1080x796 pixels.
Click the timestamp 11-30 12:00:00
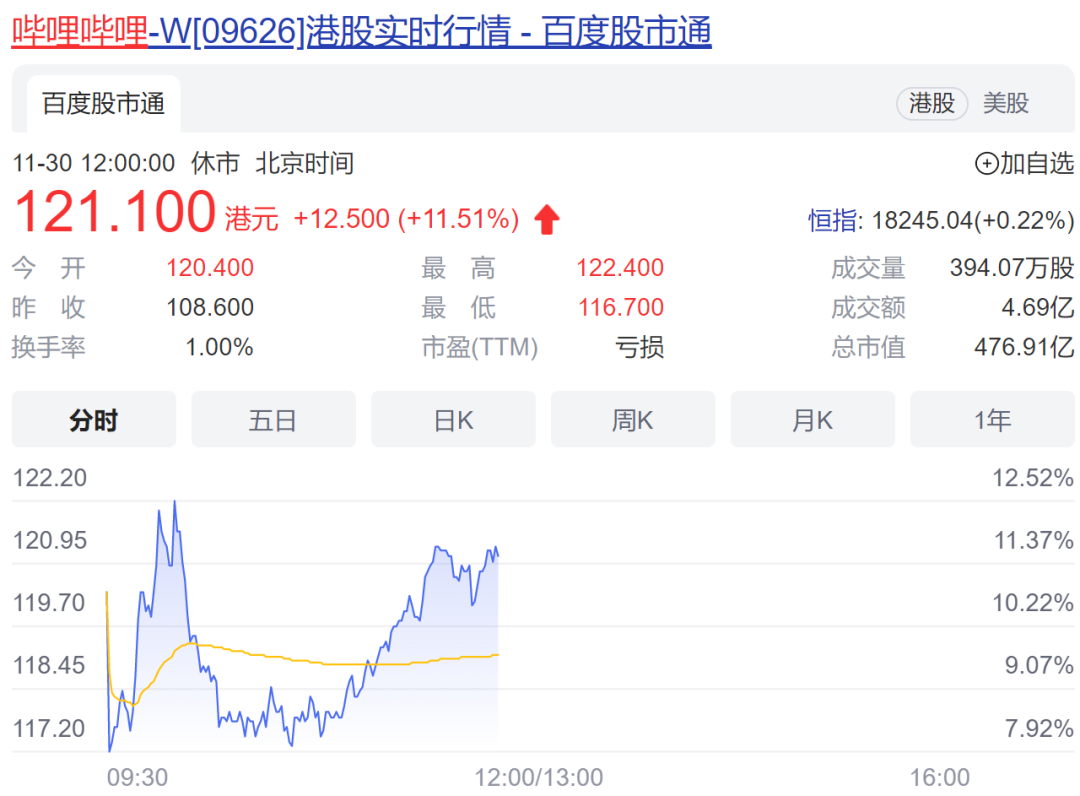[x=94, y=164]
